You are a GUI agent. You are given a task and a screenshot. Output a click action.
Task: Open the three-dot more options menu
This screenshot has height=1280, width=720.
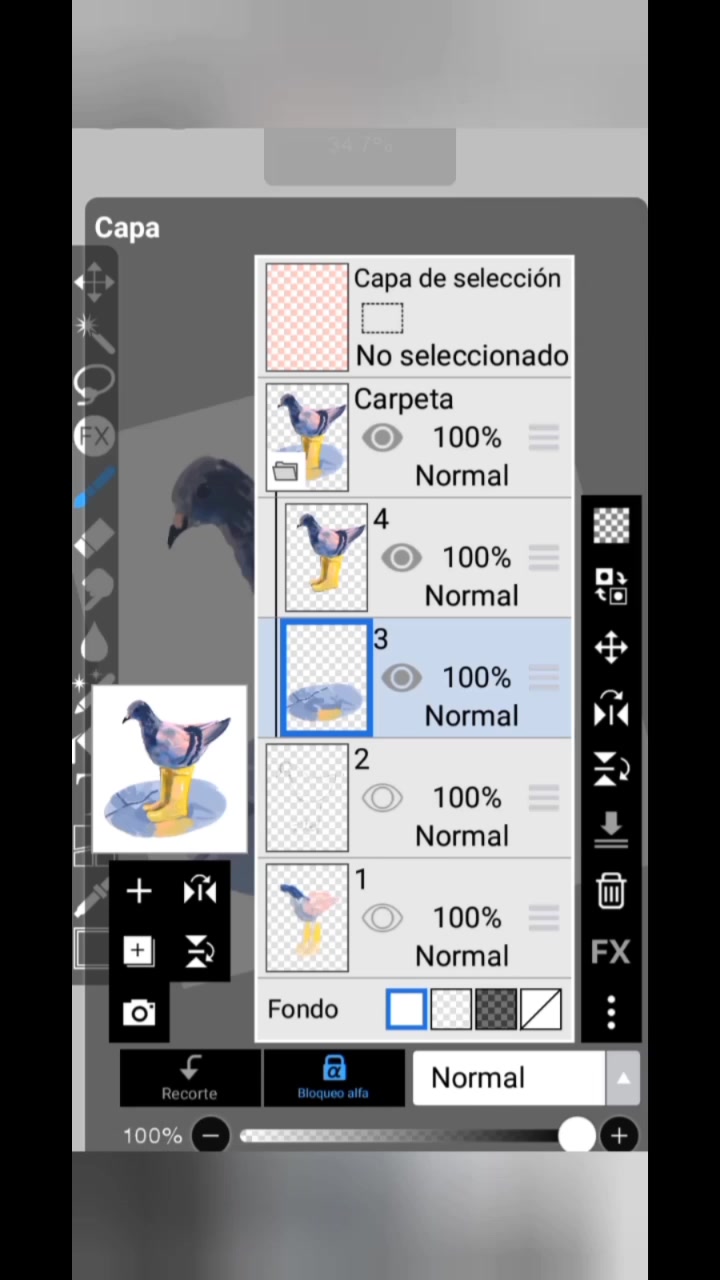tap(611, 1012)
